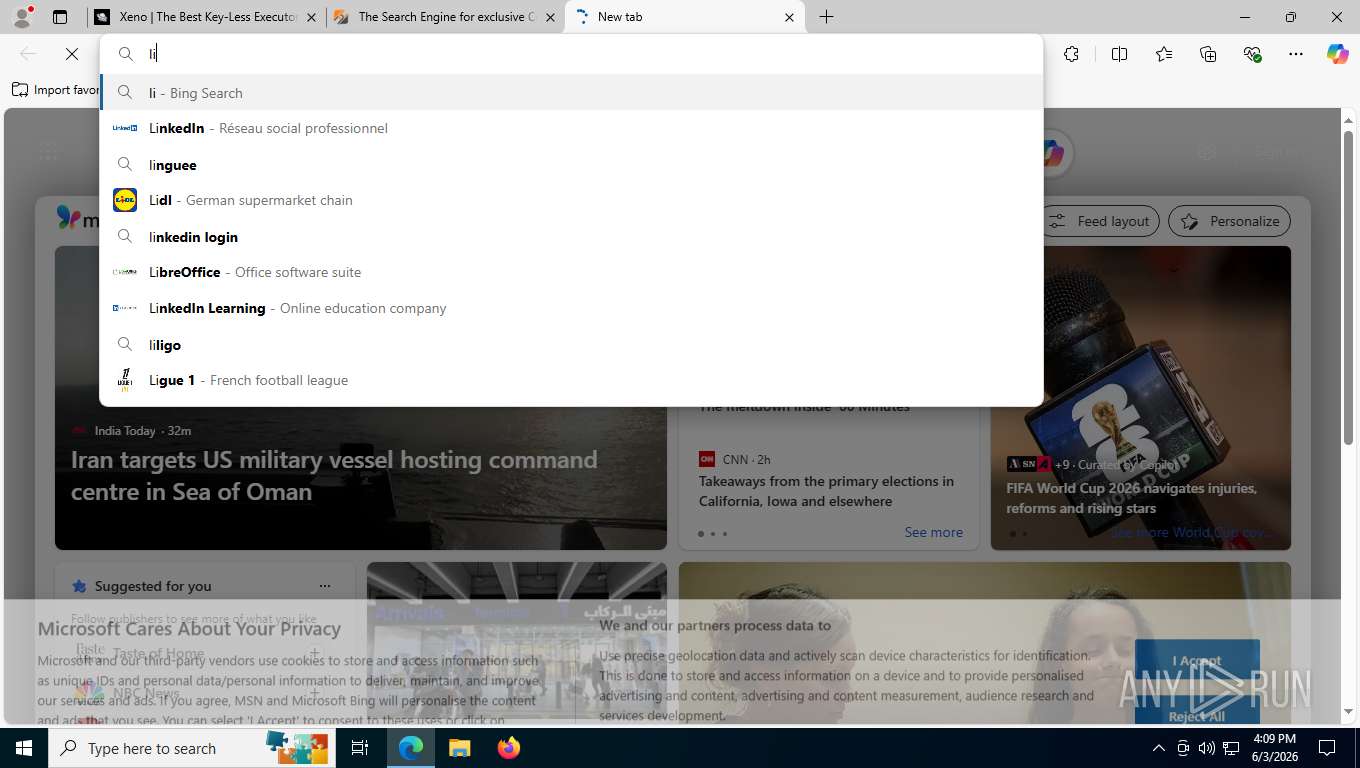Open Settings and more ellipsis menu
1360x768 pixels.
(1296, 54)
